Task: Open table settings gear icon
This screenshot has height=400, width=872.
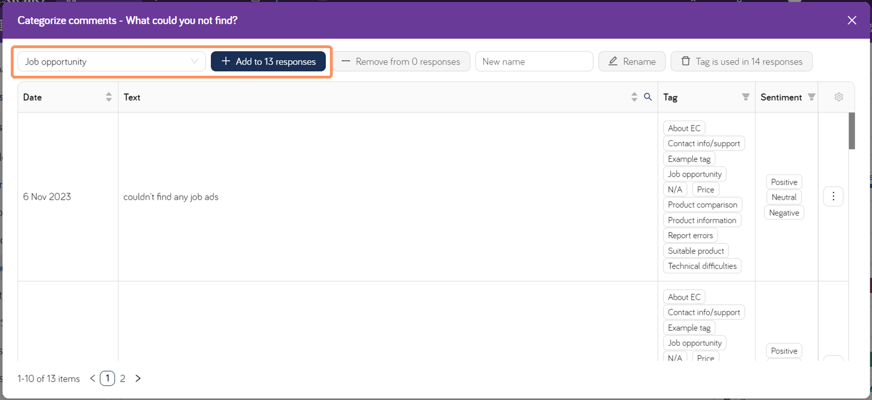Action: point(839,97)
